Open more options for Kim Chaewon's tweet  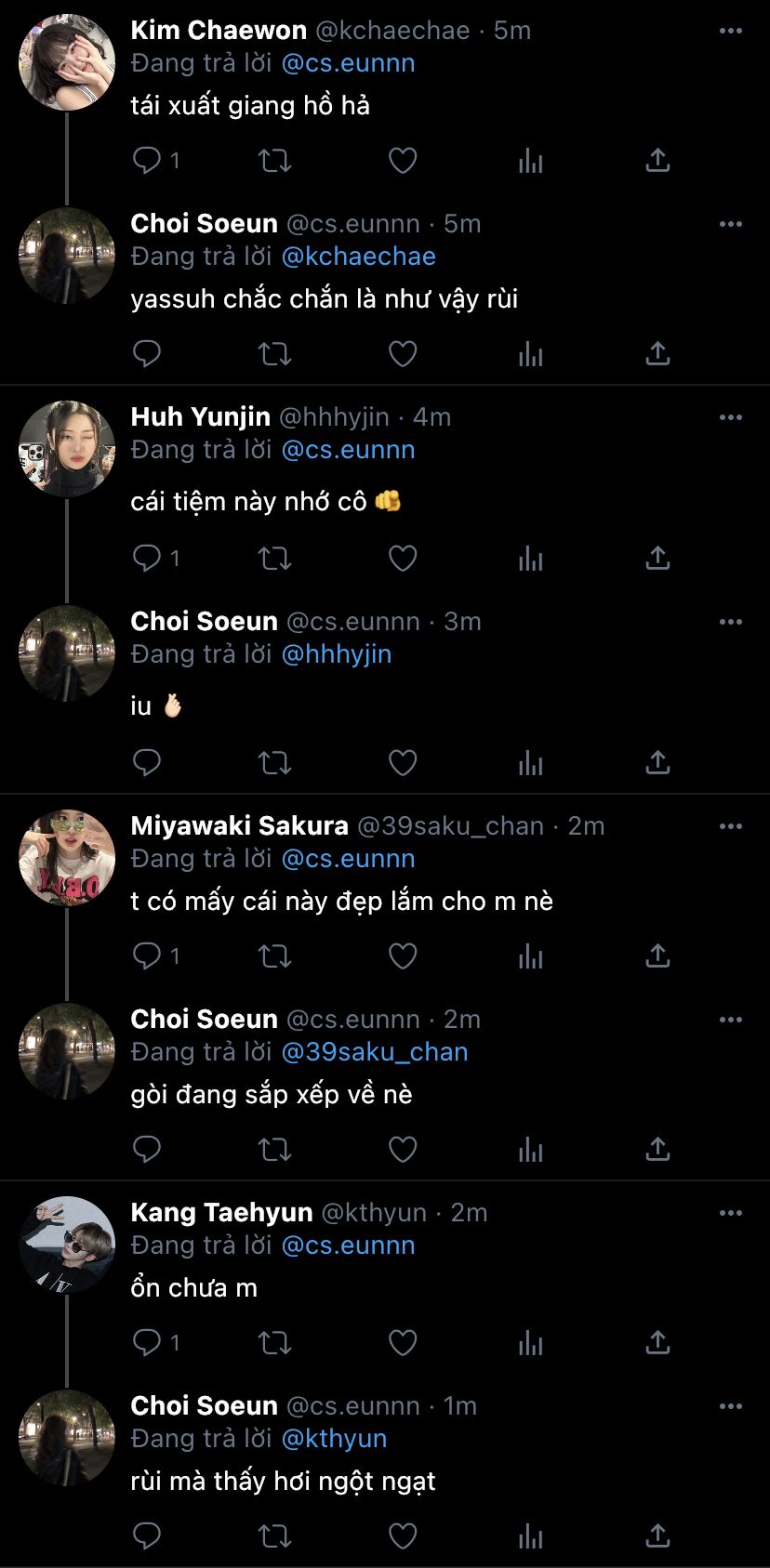731,31
